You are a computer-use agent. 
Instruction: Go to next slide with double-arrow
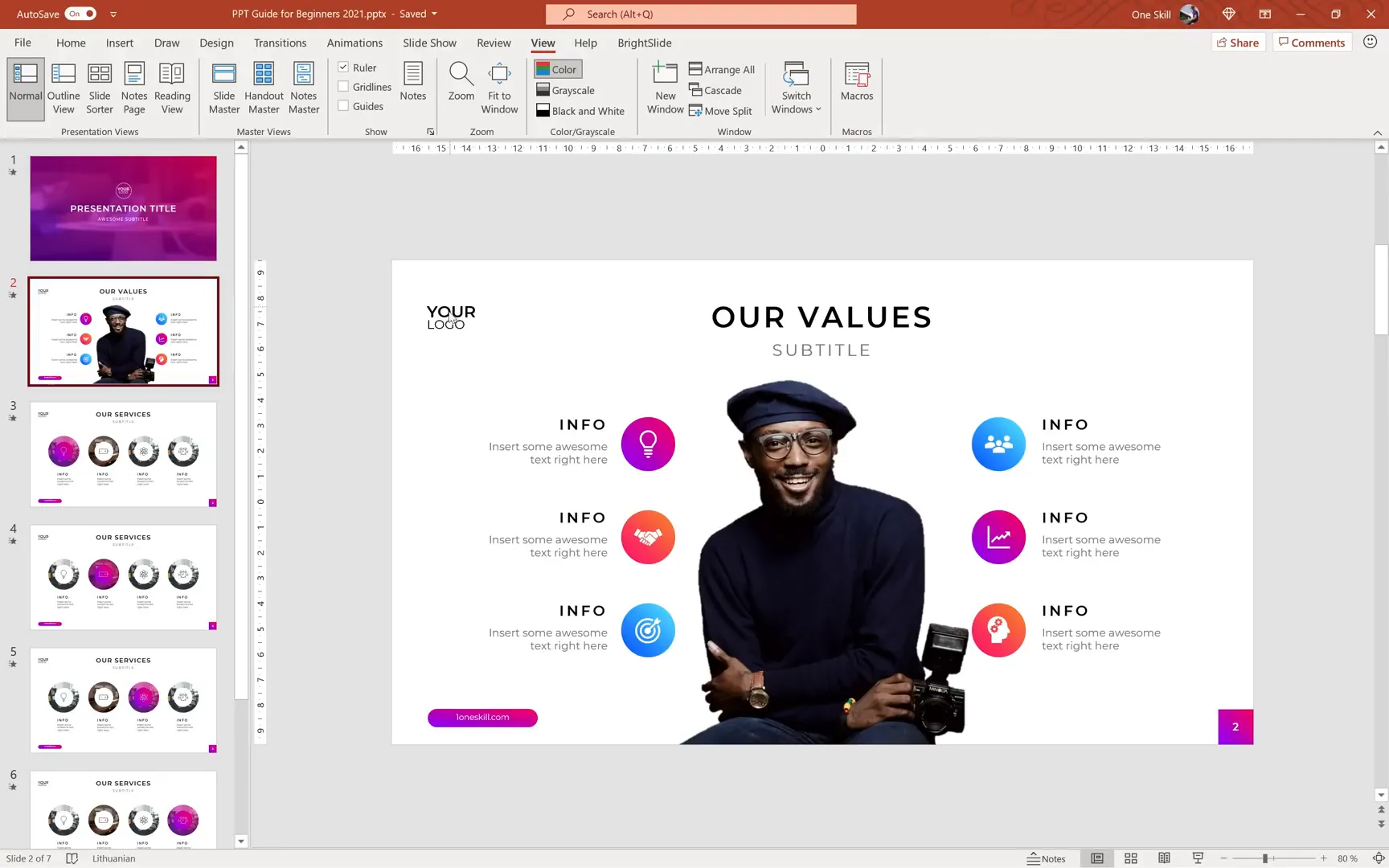point(1381,824)
